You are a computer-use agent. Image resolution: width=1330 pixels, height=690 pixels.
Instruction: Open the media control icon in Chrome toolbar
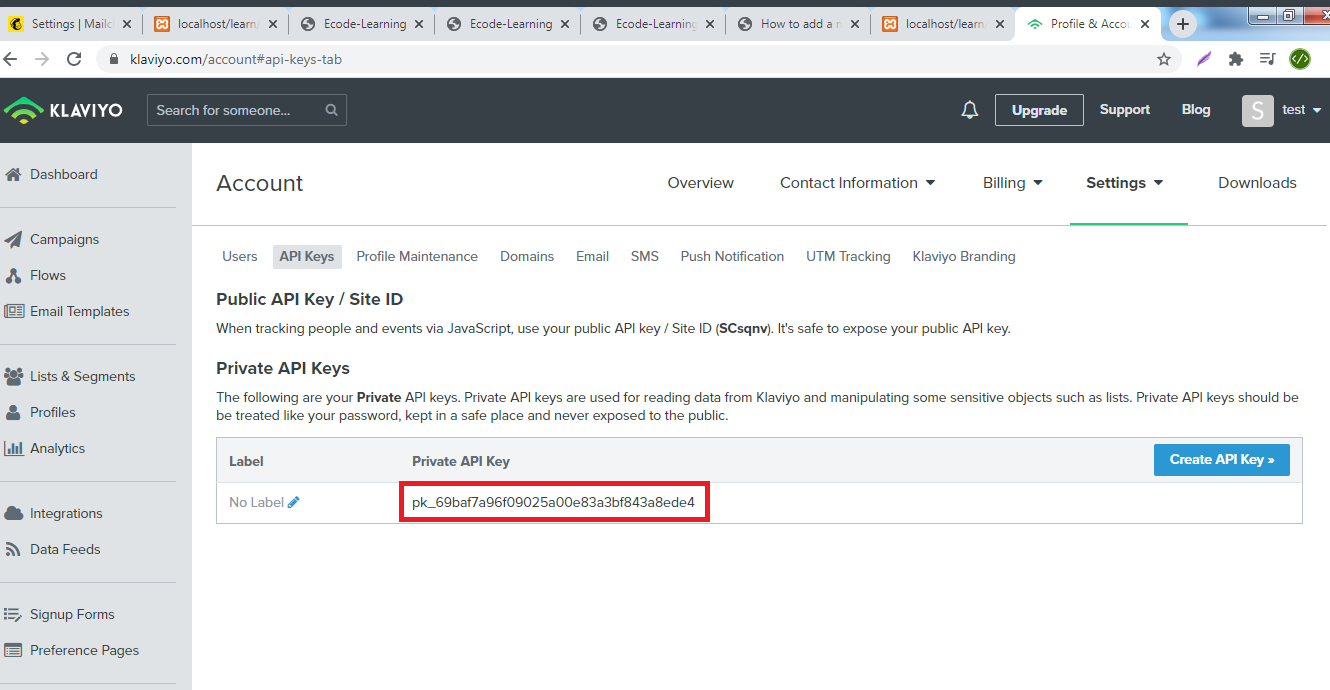[x=1267, y=59]
